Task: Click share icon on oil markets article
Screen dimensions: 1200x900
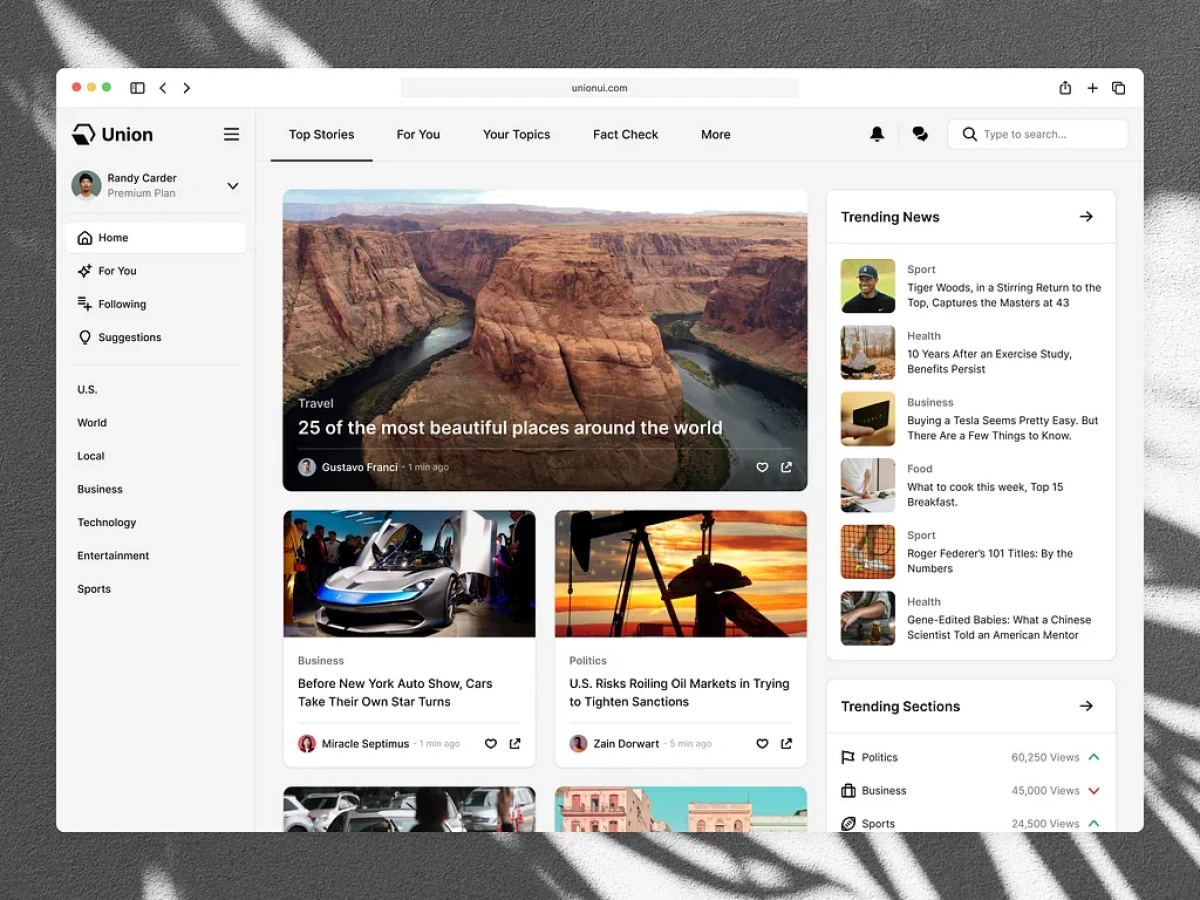Action: tap(786, 743)
